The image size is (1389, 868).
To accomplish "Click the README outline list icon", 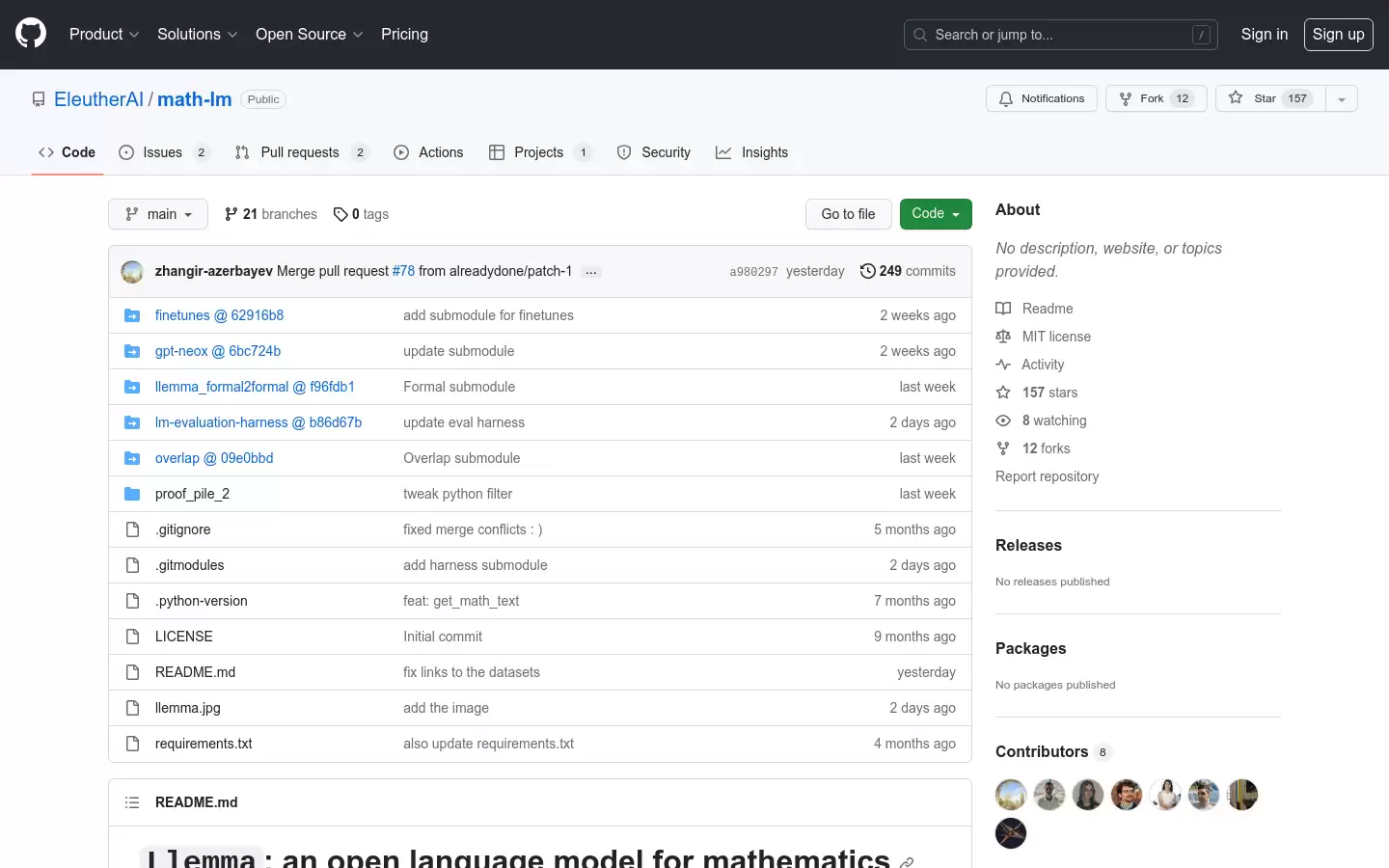I will point(132,802).
